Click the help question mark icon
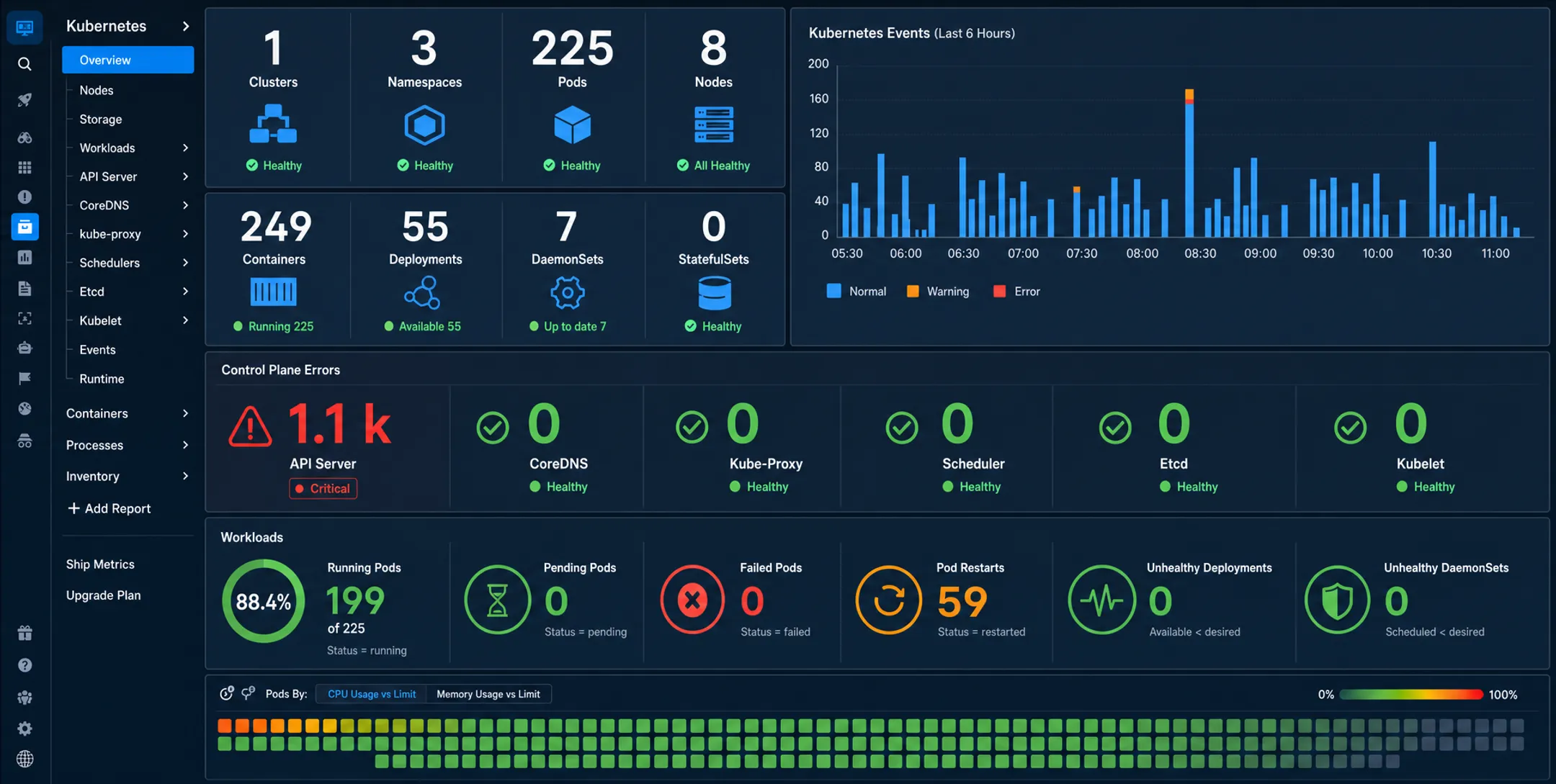 (24, 665)
